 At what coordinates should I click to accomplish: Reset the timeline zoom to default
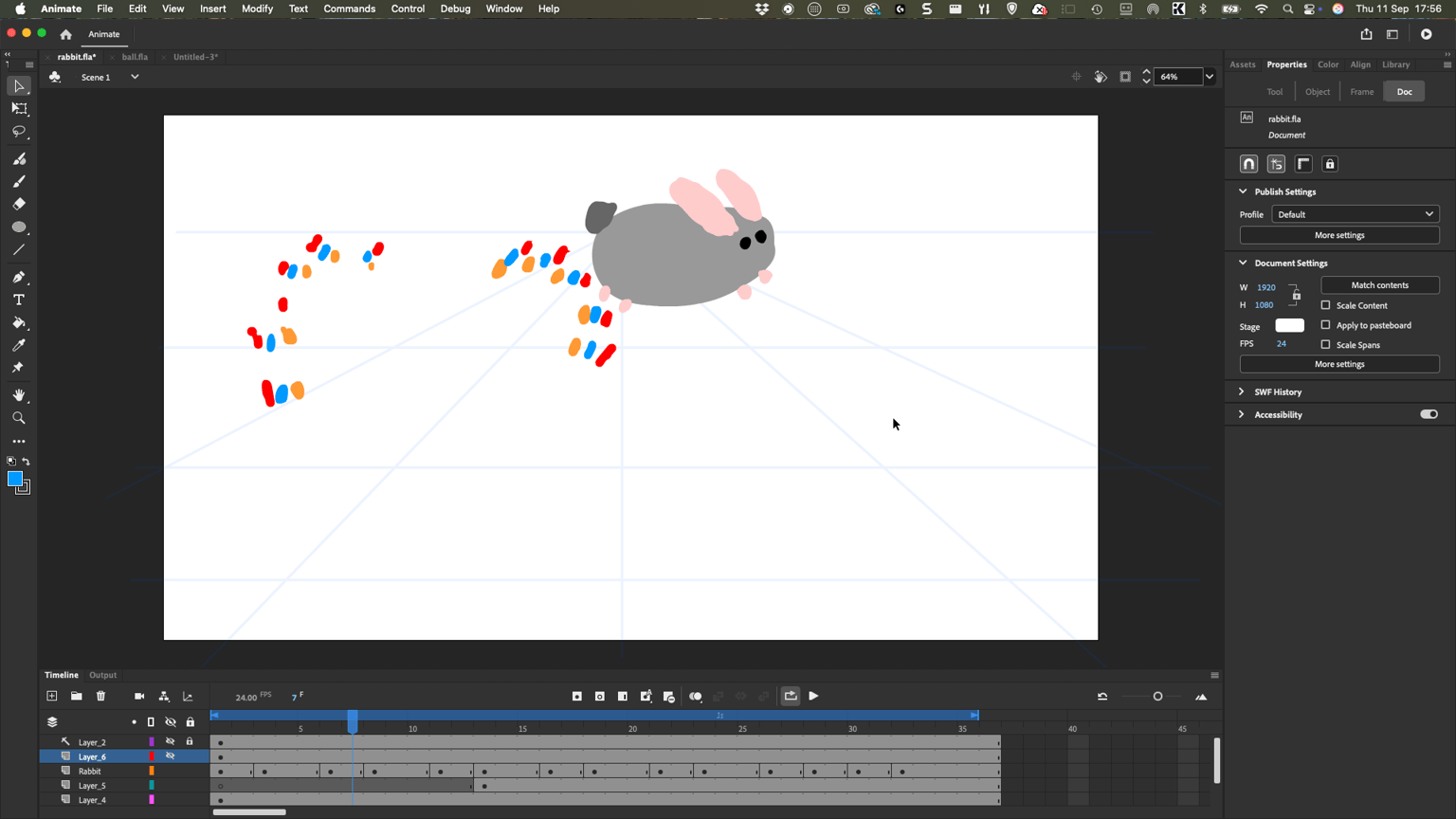(x=1102, y=696)
